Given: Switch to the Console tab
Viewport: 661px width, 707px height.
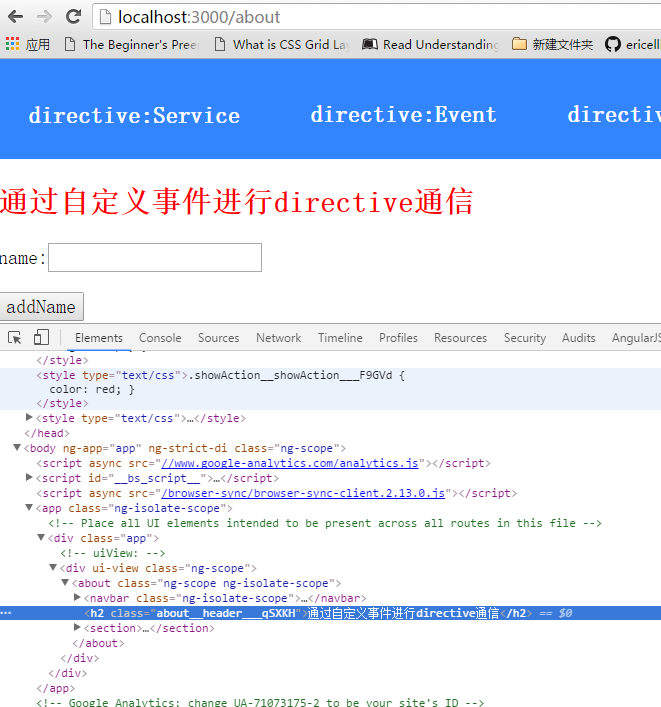Looking at the screenshot, I should 160,338.
